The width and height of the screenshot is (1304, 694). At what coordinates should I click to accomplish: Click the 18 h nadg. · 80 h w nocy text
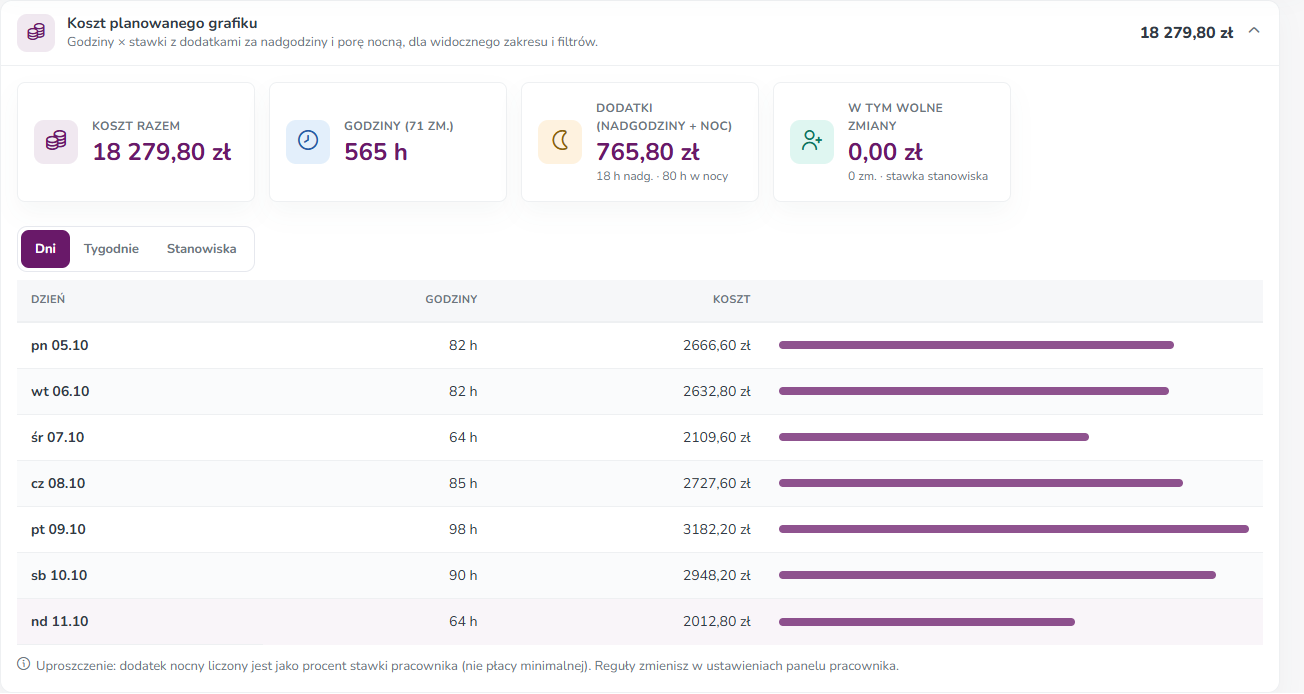(x=662, y=176)
